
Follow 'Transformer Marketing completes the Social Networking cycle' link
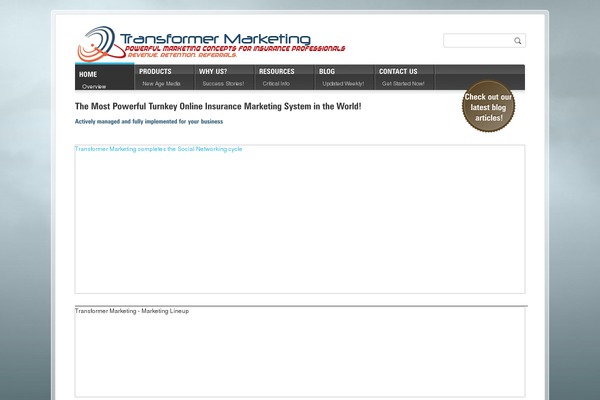click(x=158, y=149)
